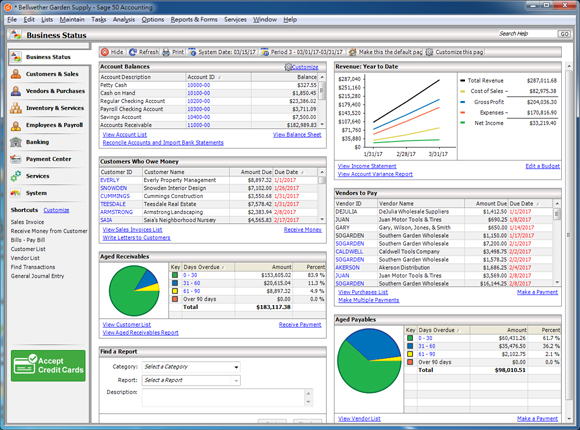Open the Lists menu
The width and height of the screenshot is (580, 430).
pyautogui.click(x=47, y=20)
